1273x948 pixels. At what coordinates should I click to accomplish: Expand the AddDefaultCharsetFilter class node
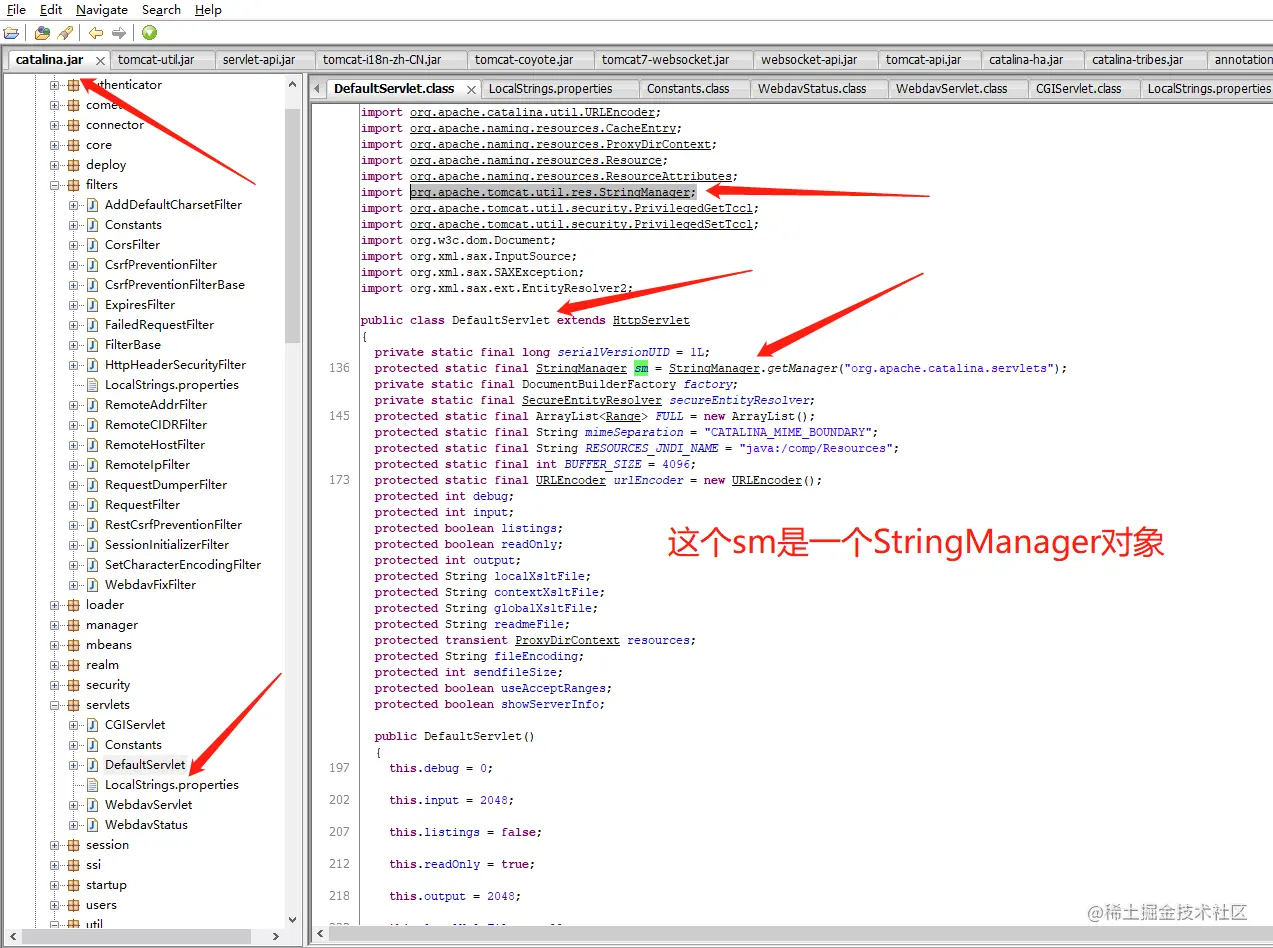[x=74, y=205]
